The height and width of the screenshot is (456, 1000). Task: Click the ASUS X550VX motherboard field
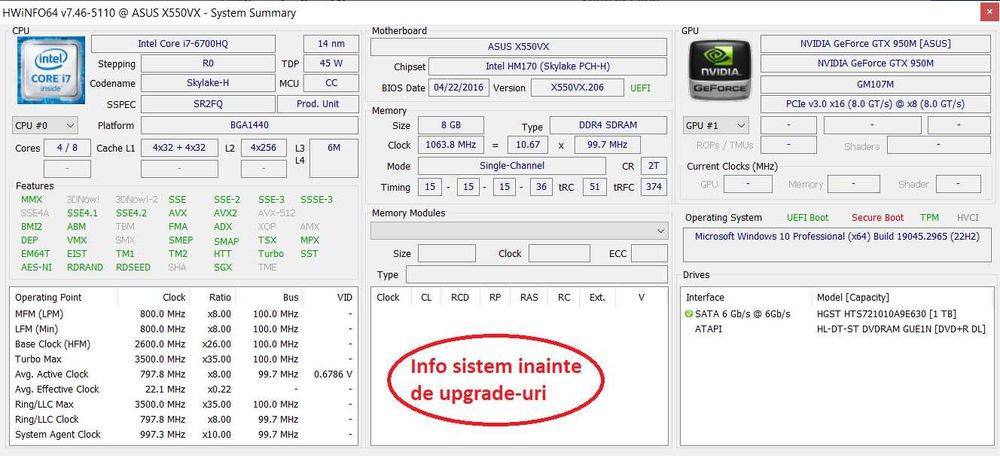pos(518,47)
